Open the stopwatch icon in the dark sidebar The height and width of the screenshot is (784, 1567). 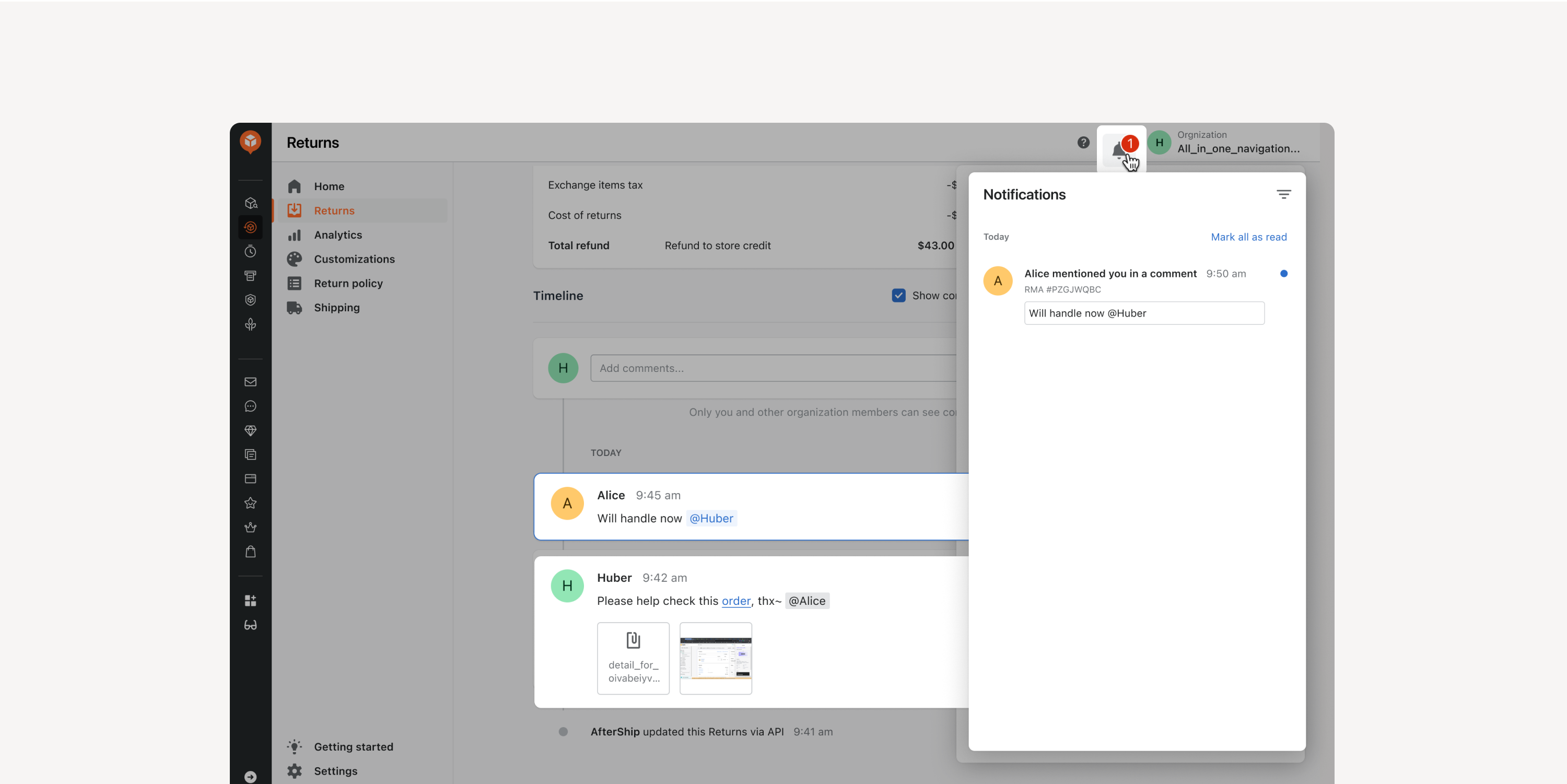click(250, 251)
